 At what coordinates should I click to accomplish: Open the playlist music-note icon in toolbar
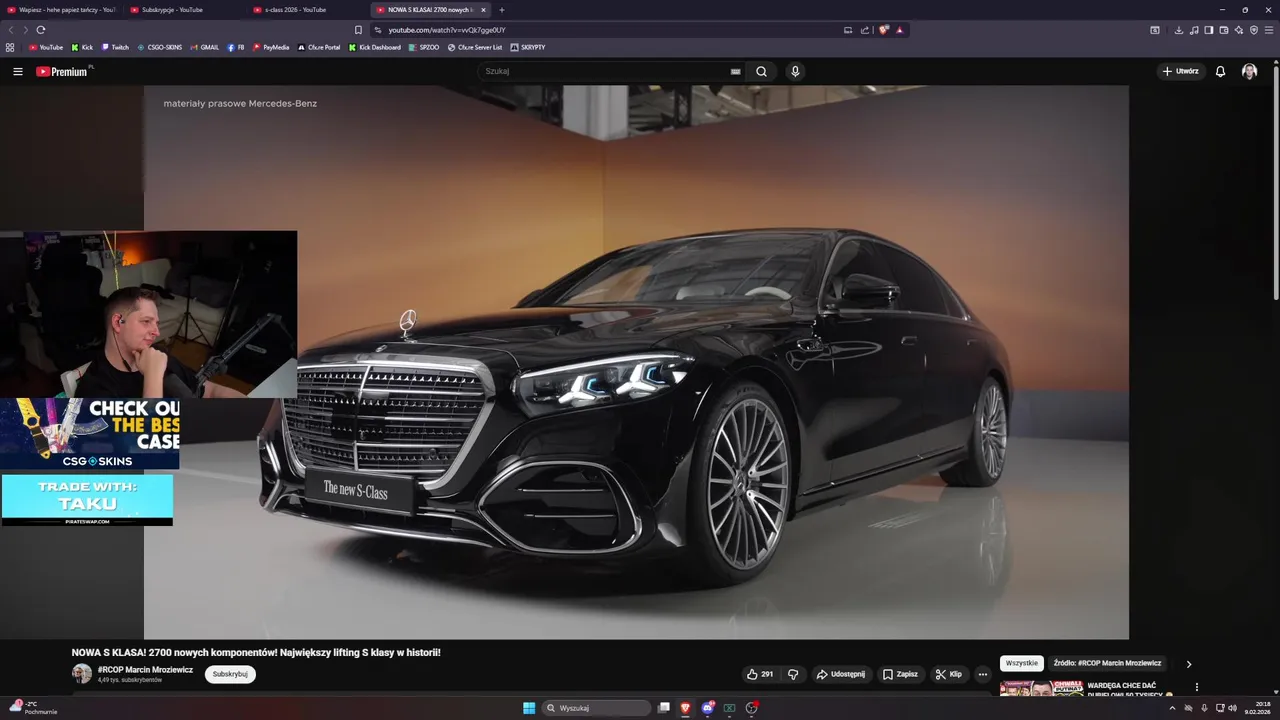click(x=1194, y=30)
